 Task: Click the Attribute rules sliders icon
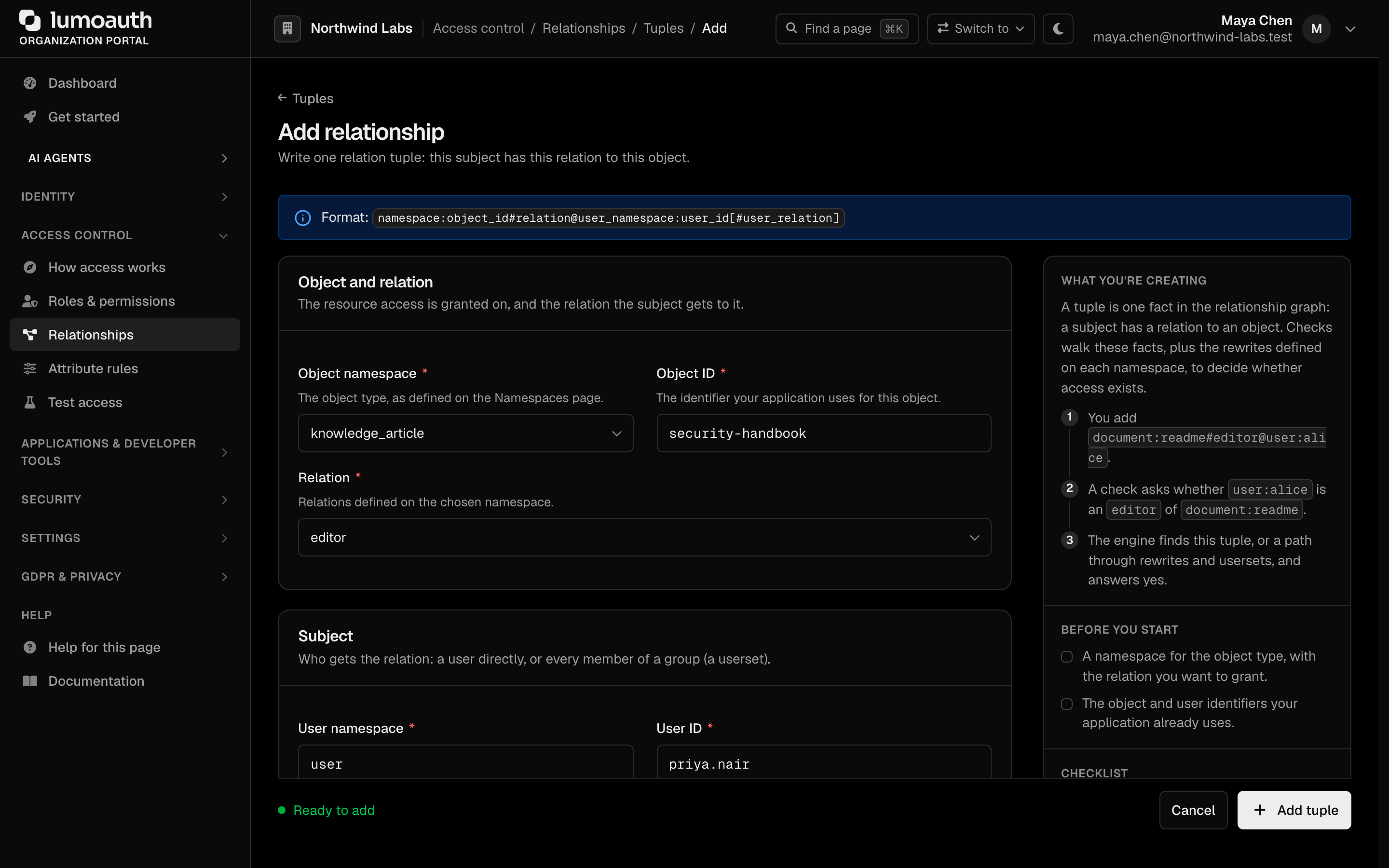pos(30,368)
